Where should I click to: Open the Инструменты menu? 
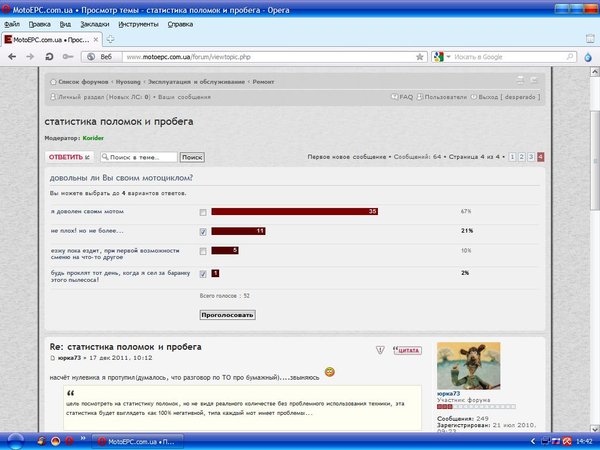coord(138,24)
